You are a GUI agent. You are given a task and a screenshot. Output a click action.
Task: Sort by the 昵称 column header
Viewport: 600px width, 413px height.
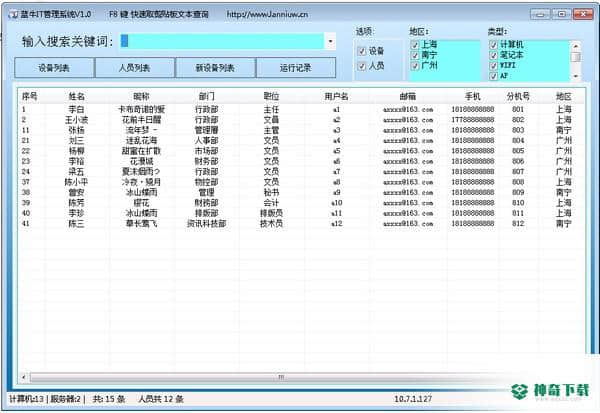click(141, 96)
